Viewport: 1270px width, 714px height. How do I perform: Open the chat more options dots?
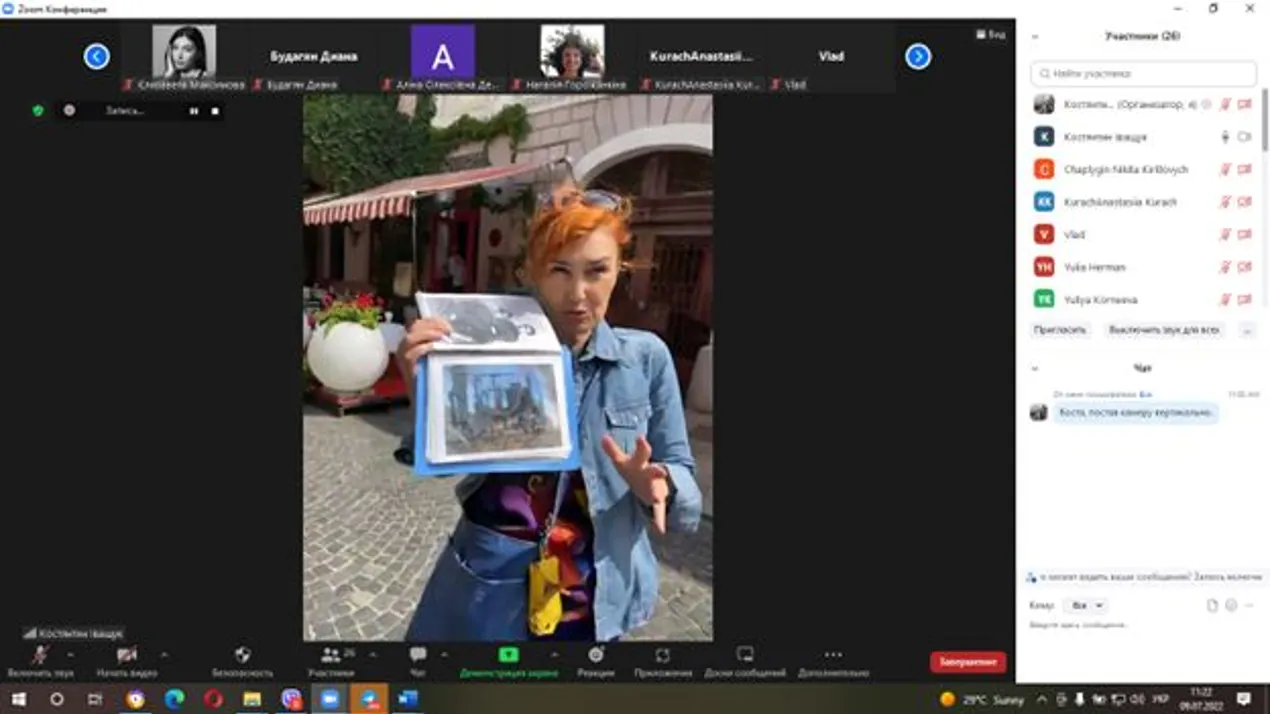tap(1249, 605)
